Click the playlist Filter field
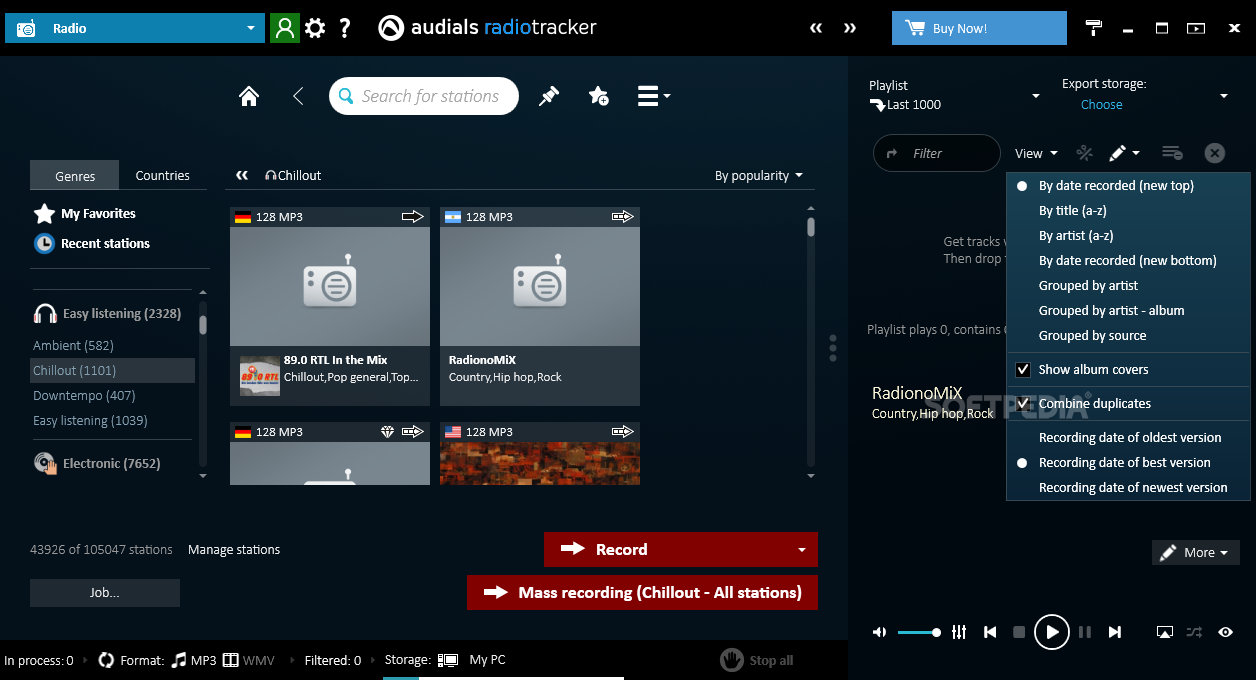Viewport: 1256px width, 680px height. click(937, 153)
